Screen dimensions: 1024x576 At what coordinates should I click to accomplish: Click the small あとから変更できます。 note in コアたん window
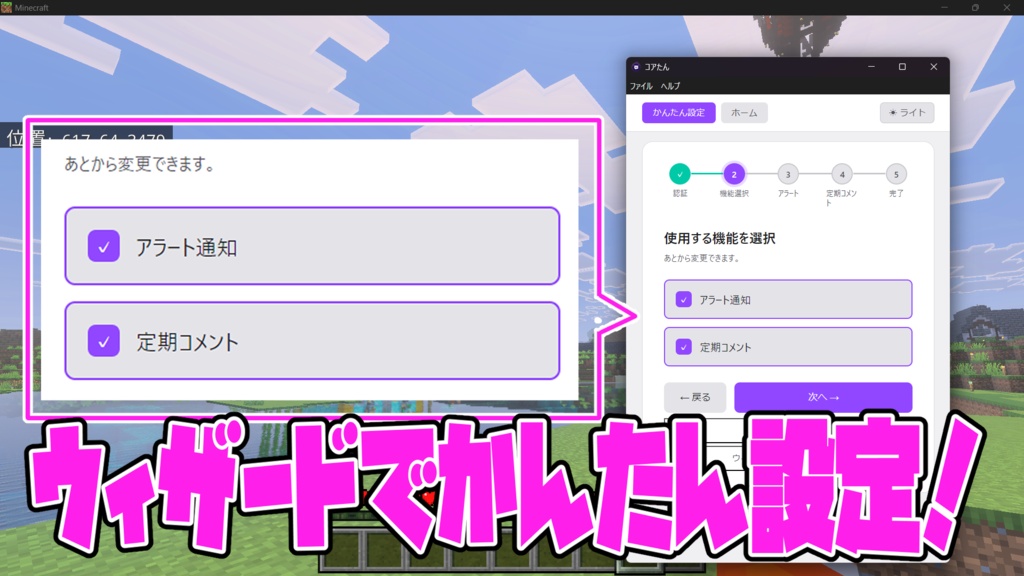coord(702,259)
